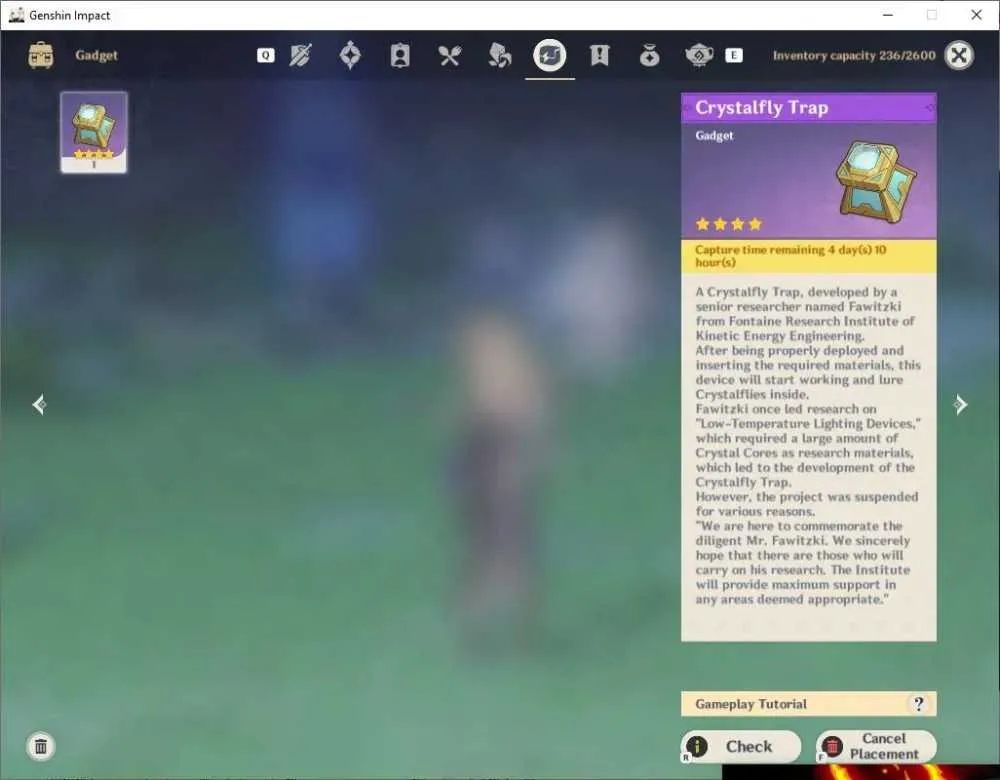Select the Gadget tab icon
The image size is (1000, 780).
[x=550, y=55]
